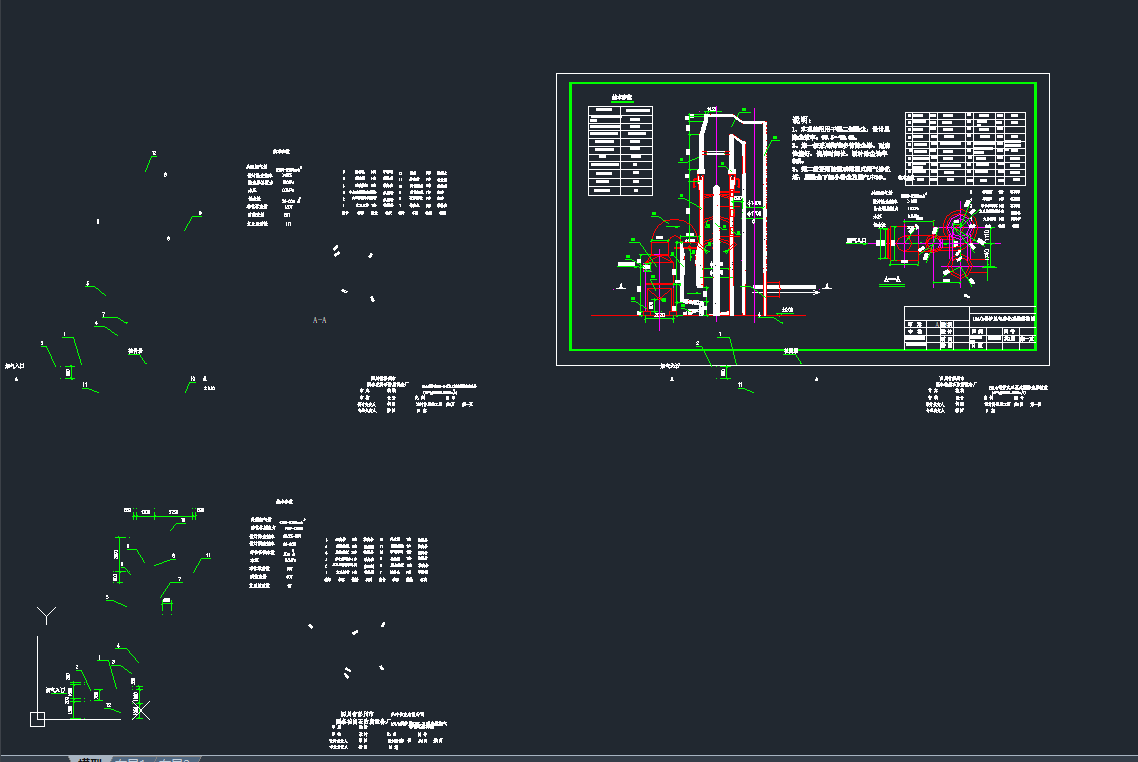
Task: Select the technical parameters table in frame
Action: click(619, 150)
